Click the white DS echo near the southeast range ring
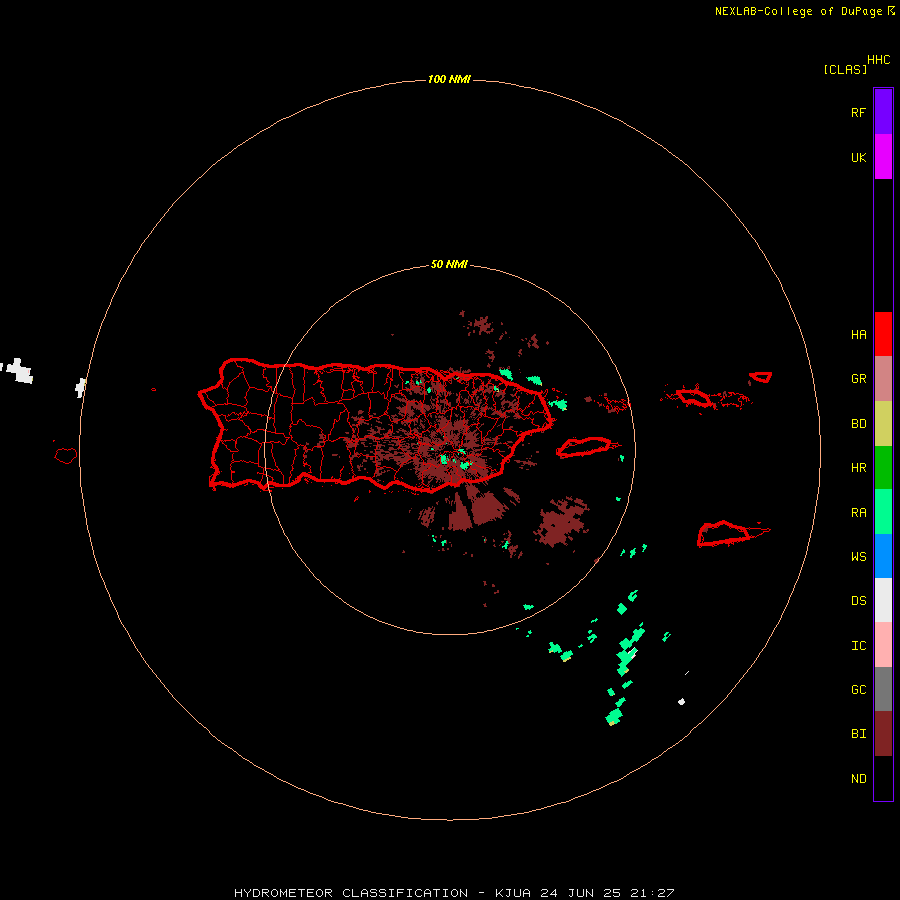 [x=681, y=701]
